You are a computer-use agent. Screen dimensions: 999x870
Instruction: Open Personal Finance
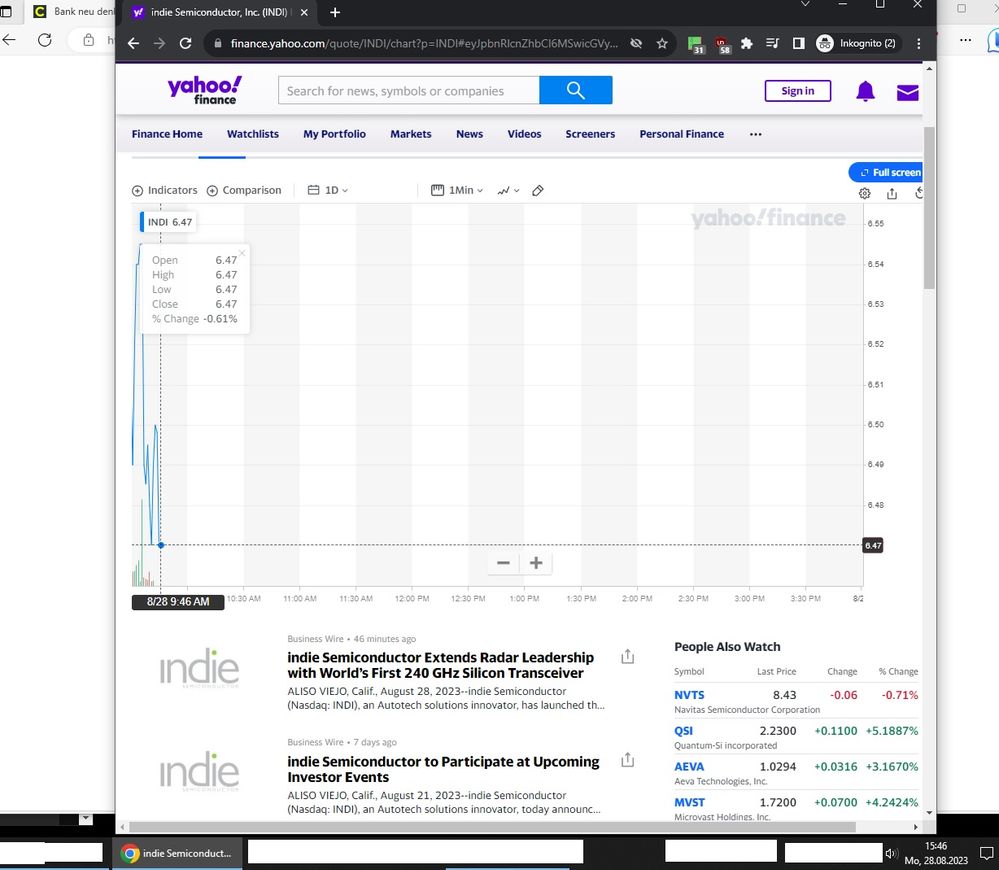(x=682, y=134)
